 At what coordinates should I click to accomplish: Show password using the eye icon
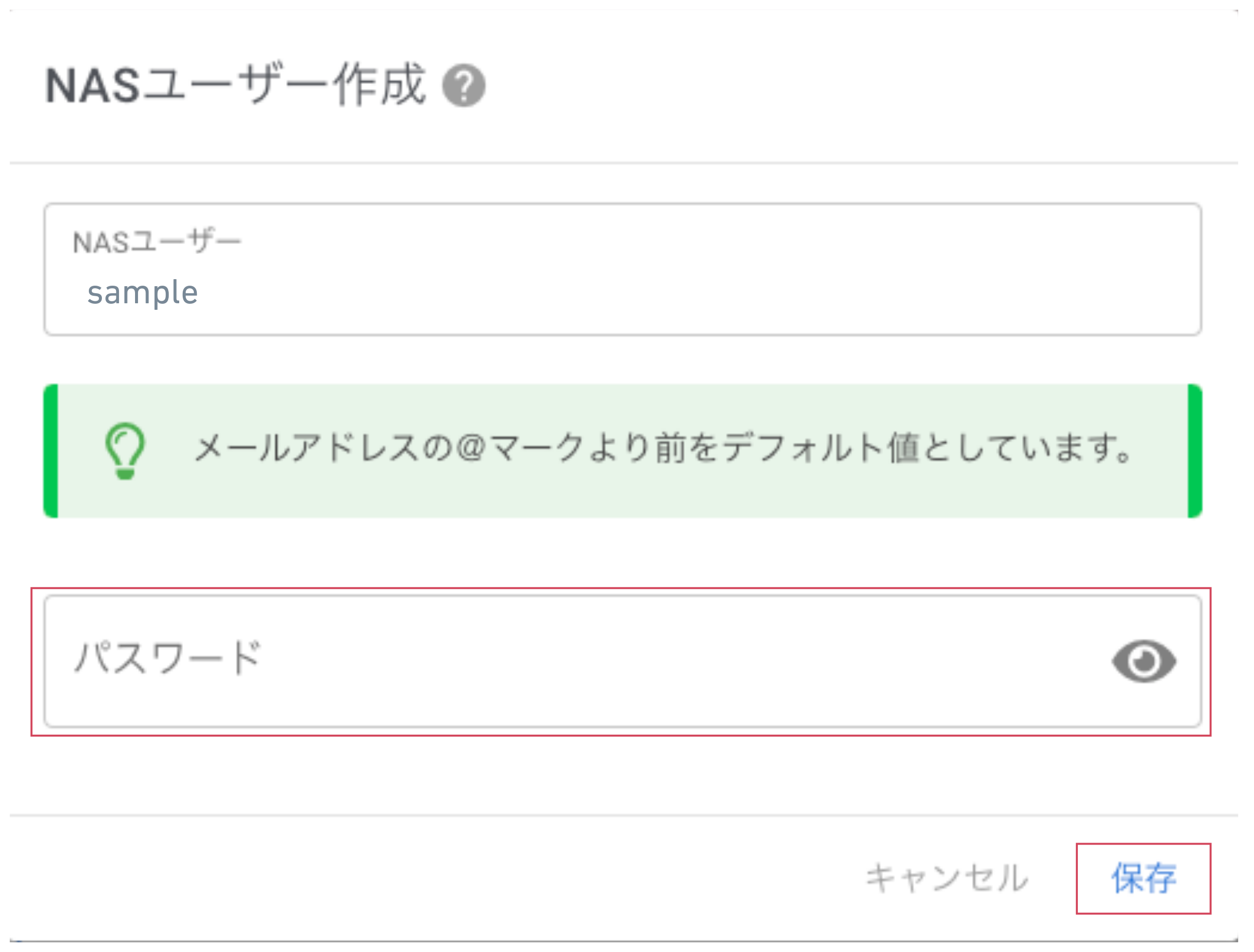1144,661
